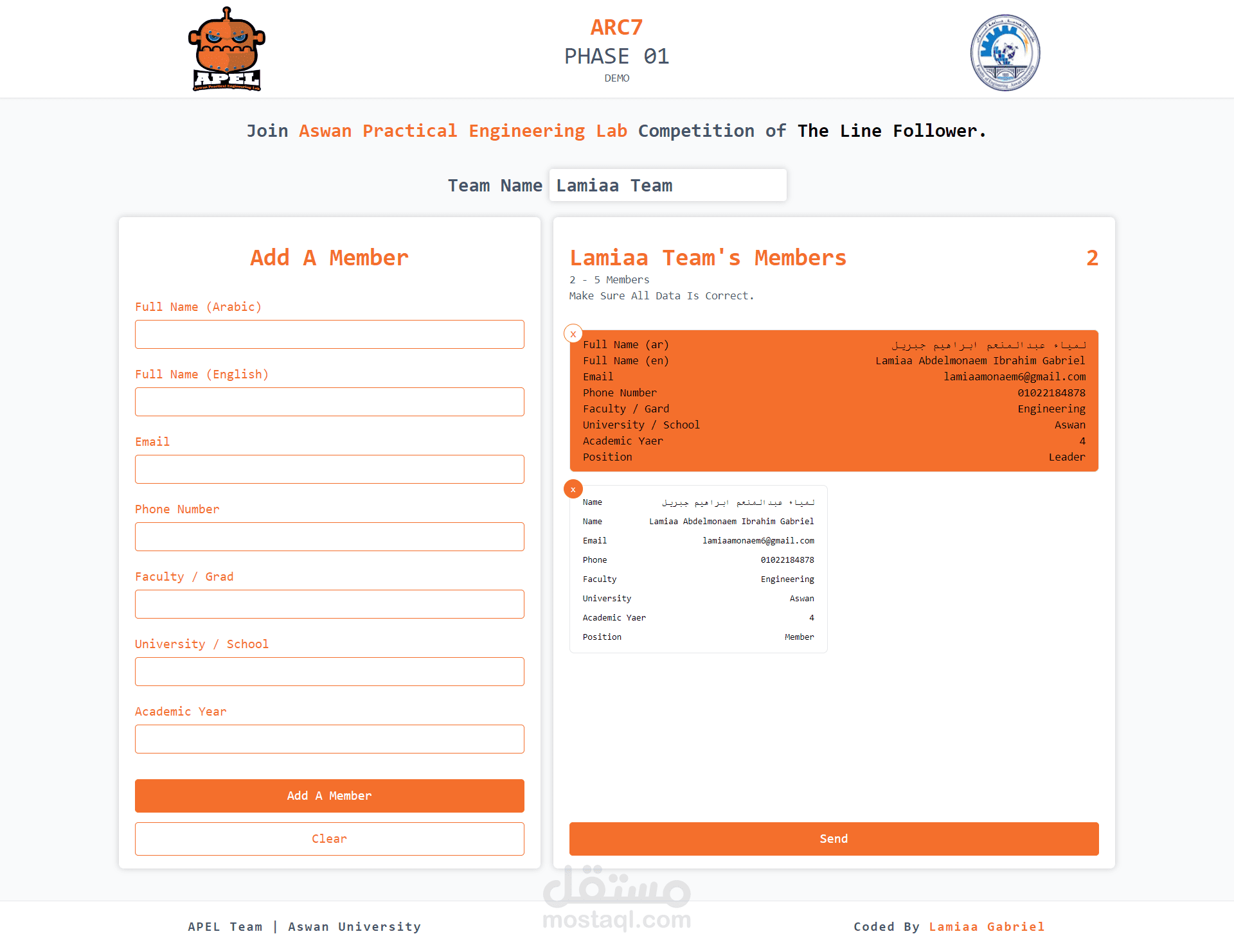The width and height of the screenshot is (1234, 952).
Task: Select the Team Name input field
Action: click(x=666, y=184)
